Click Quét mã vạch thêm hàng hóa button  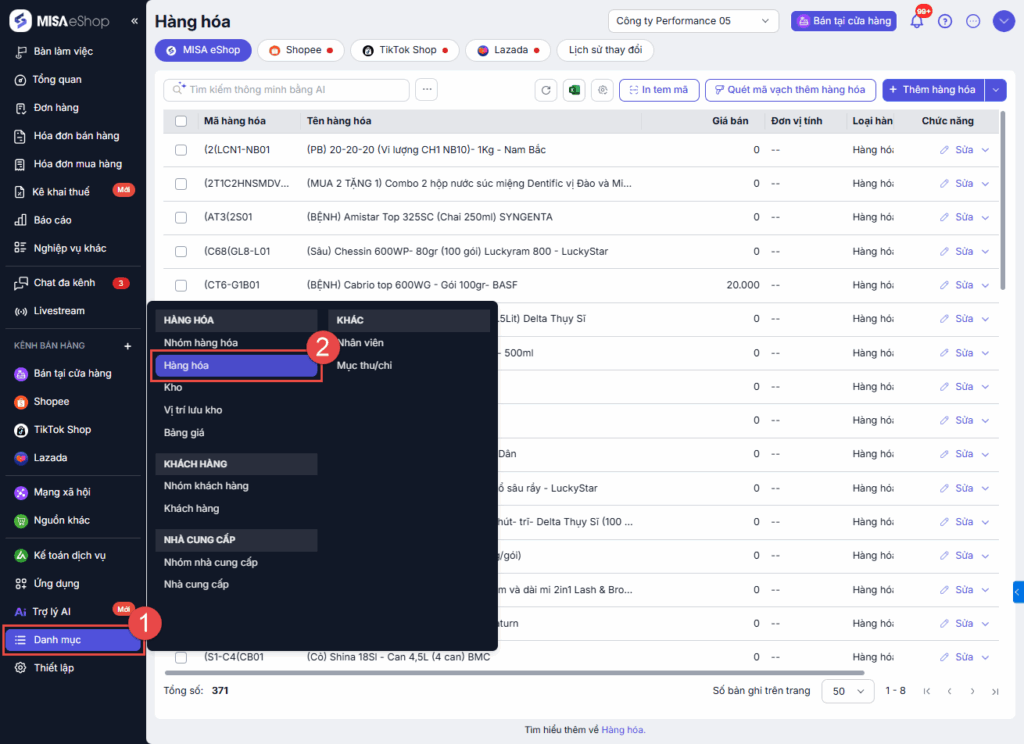point(790,89)
